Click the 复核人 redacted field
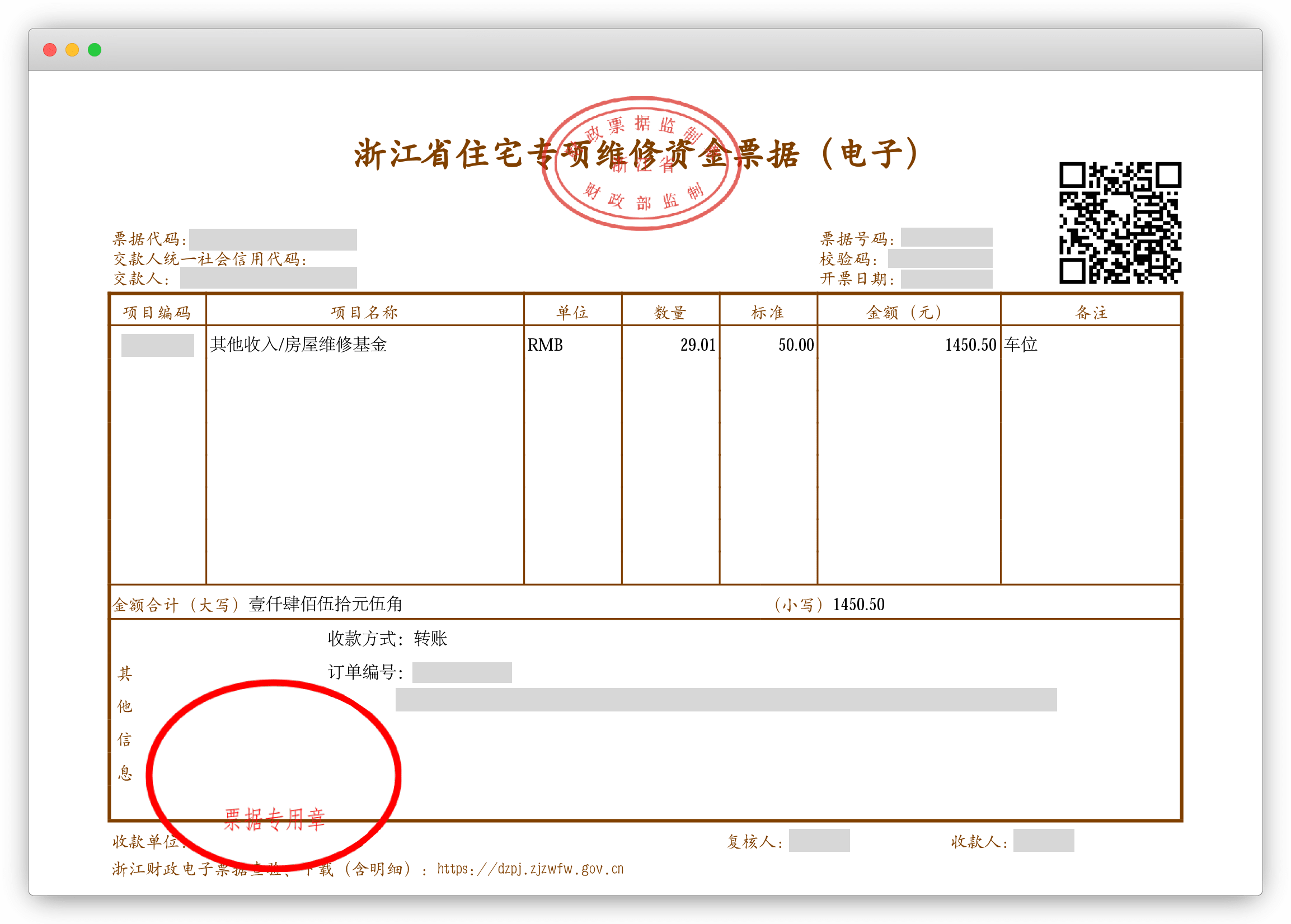 (x=819, y=840)
